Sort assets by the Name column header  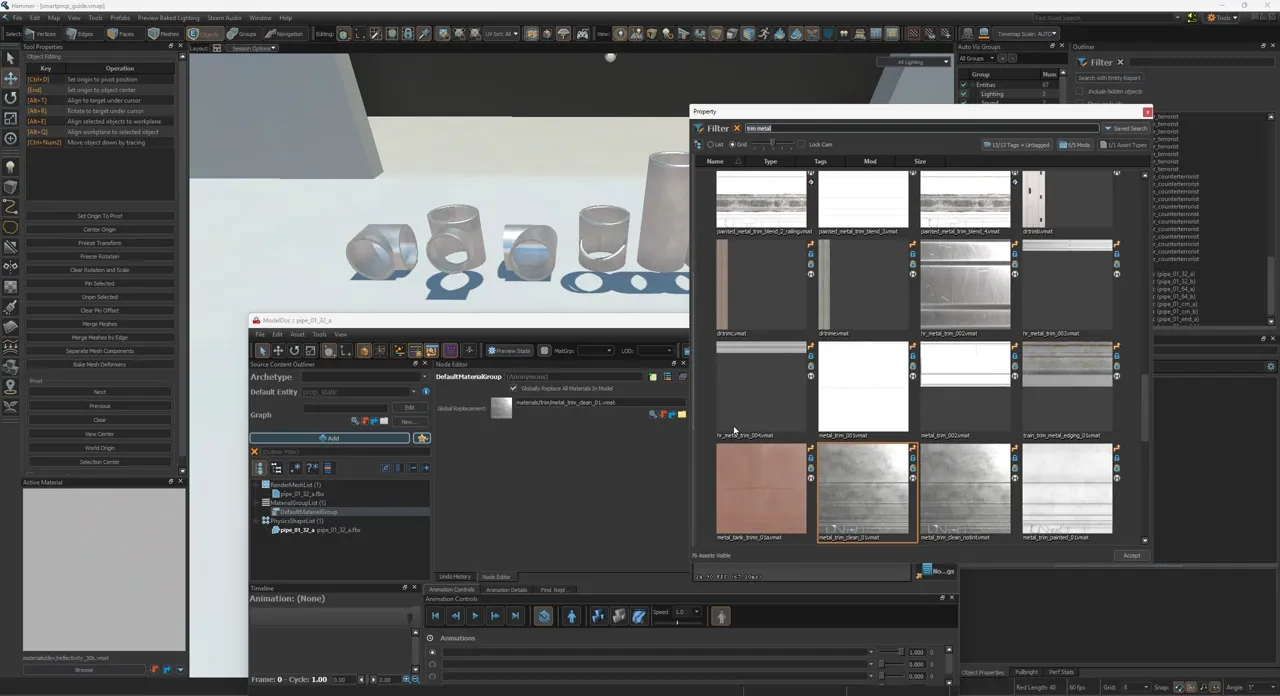pyautogui.click(x=715, y=161)
